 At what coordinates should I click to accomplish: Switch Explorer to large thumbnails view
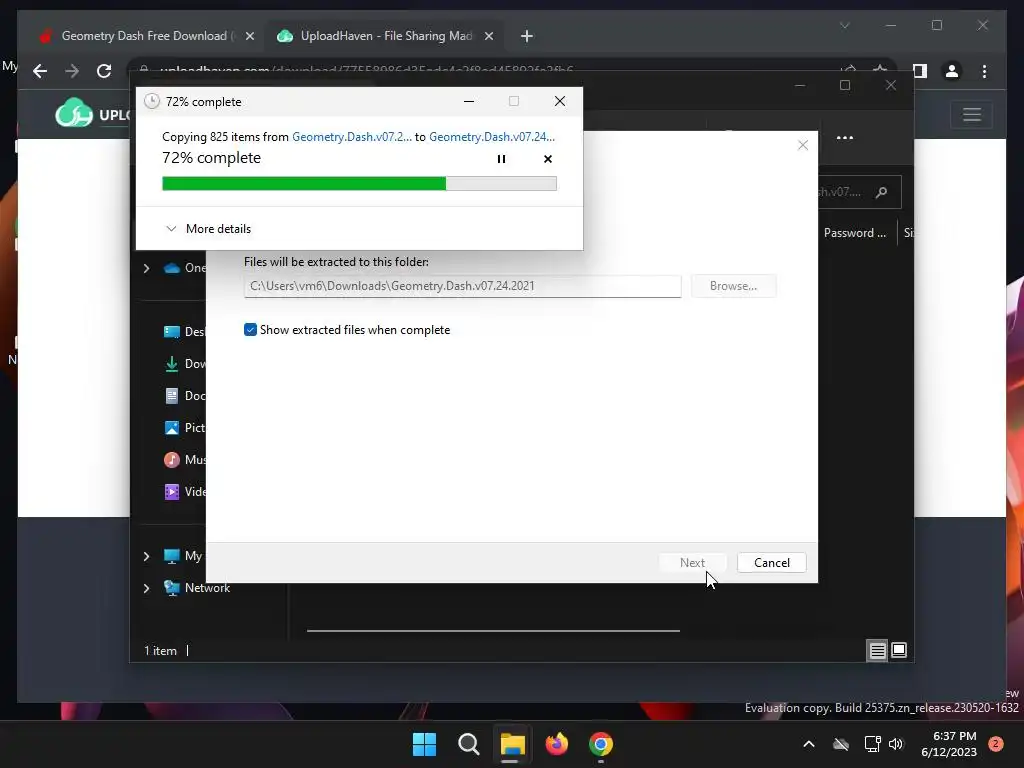[x=899, y=650]
